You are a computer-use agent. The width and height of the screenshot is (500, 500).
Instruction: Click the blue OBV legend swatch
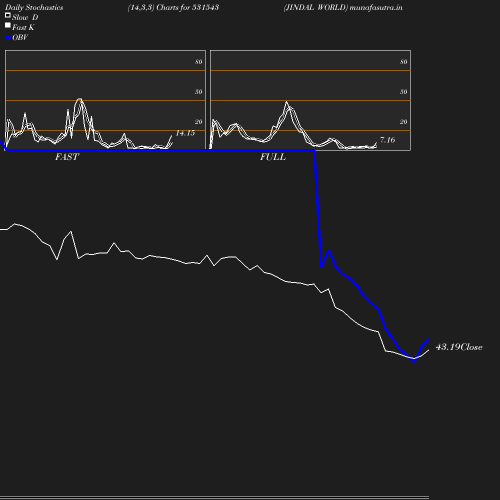pos(8,38)
